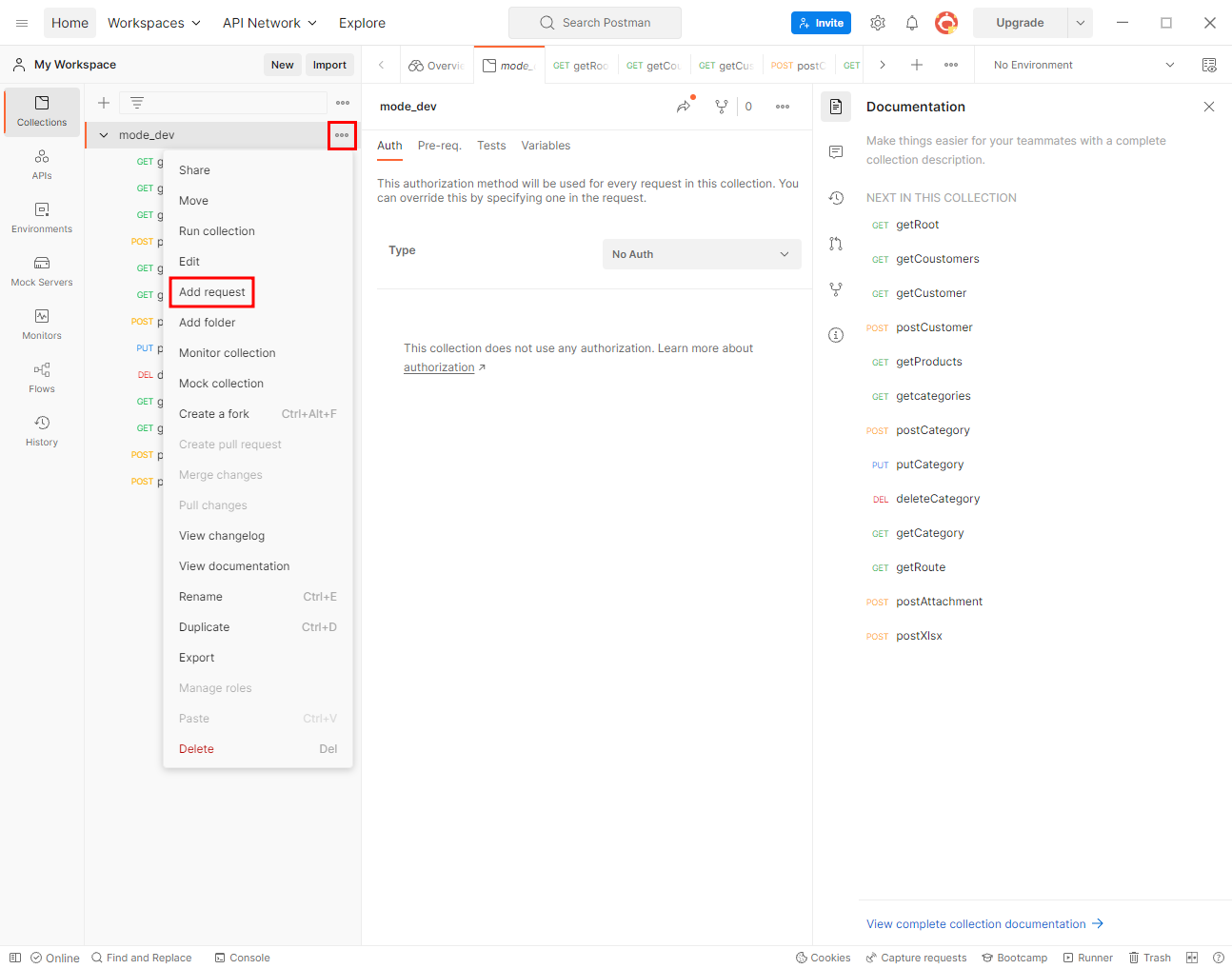Click the Search Postman field
Image resolution: width=1232 pixels, height=969 pixels.
click(x=595, y=23)
